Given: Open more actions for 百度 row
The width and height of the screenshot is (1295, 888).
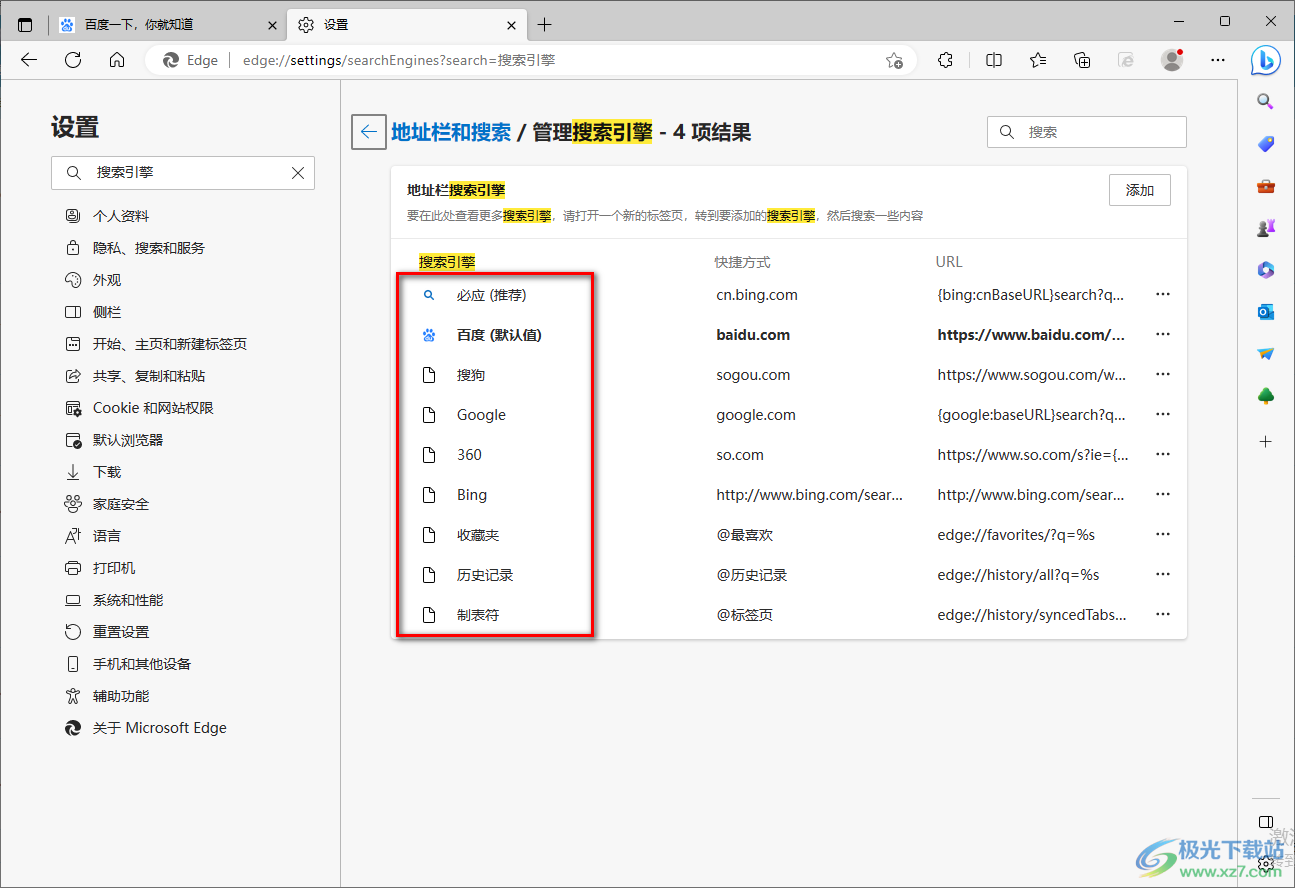Looking at the screenshot, I should 1162,335.
